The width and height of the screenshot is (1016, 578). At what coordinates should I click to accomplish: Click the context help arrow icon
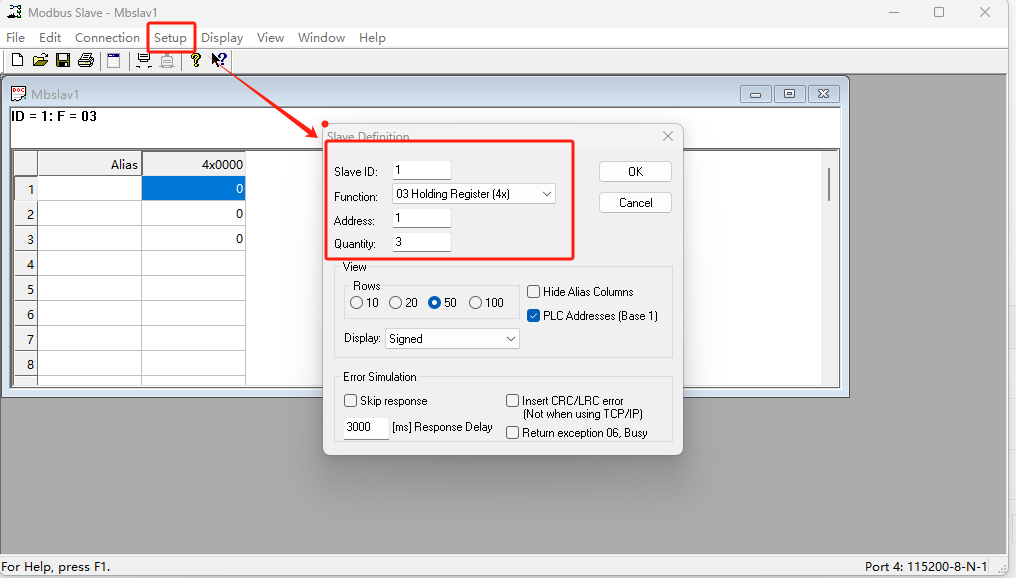219,60
